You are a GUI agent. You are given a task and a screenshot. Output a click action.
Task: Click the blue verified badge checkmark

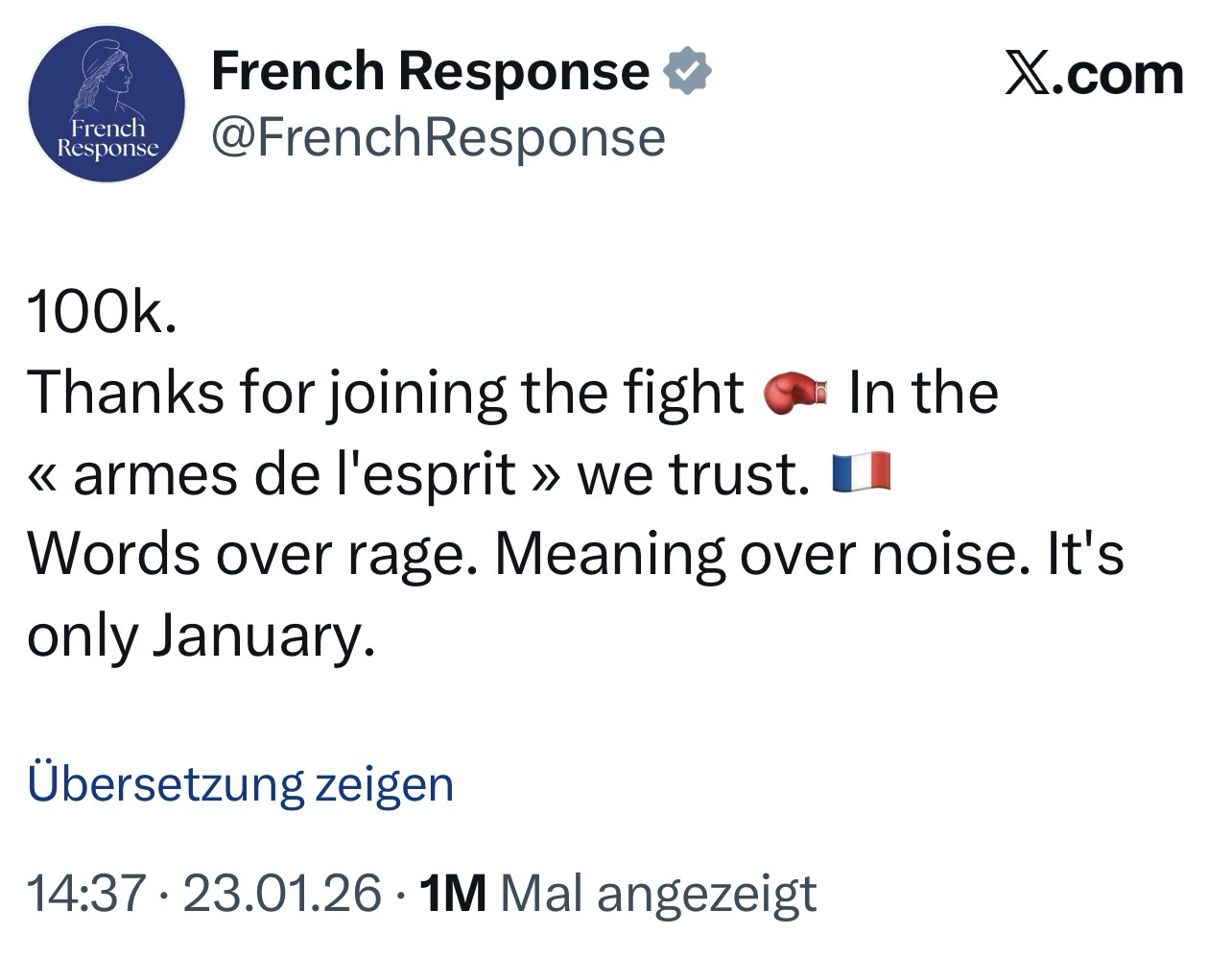point(687,71)
